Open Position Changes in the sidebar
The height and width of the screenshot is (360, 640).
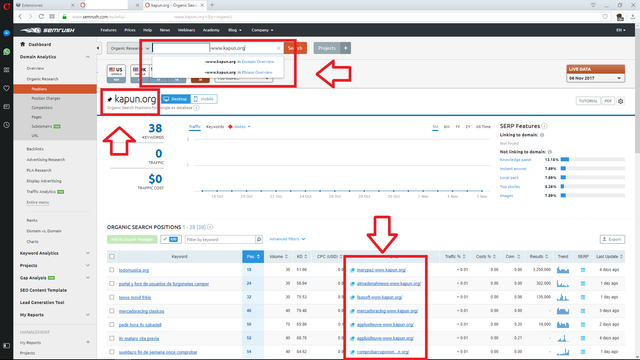coord(46,98)
